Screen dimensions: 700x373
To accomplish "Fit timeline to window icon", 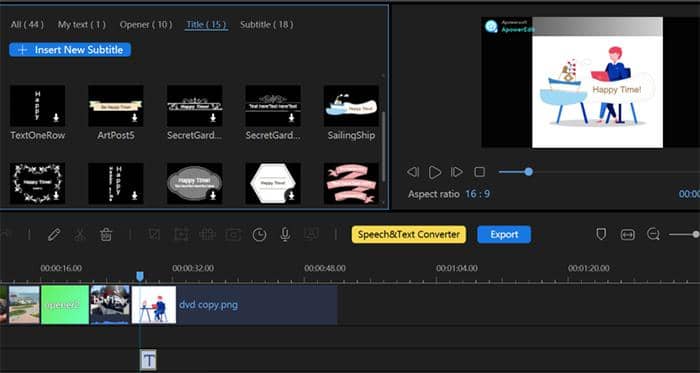I will coord(627,234).
